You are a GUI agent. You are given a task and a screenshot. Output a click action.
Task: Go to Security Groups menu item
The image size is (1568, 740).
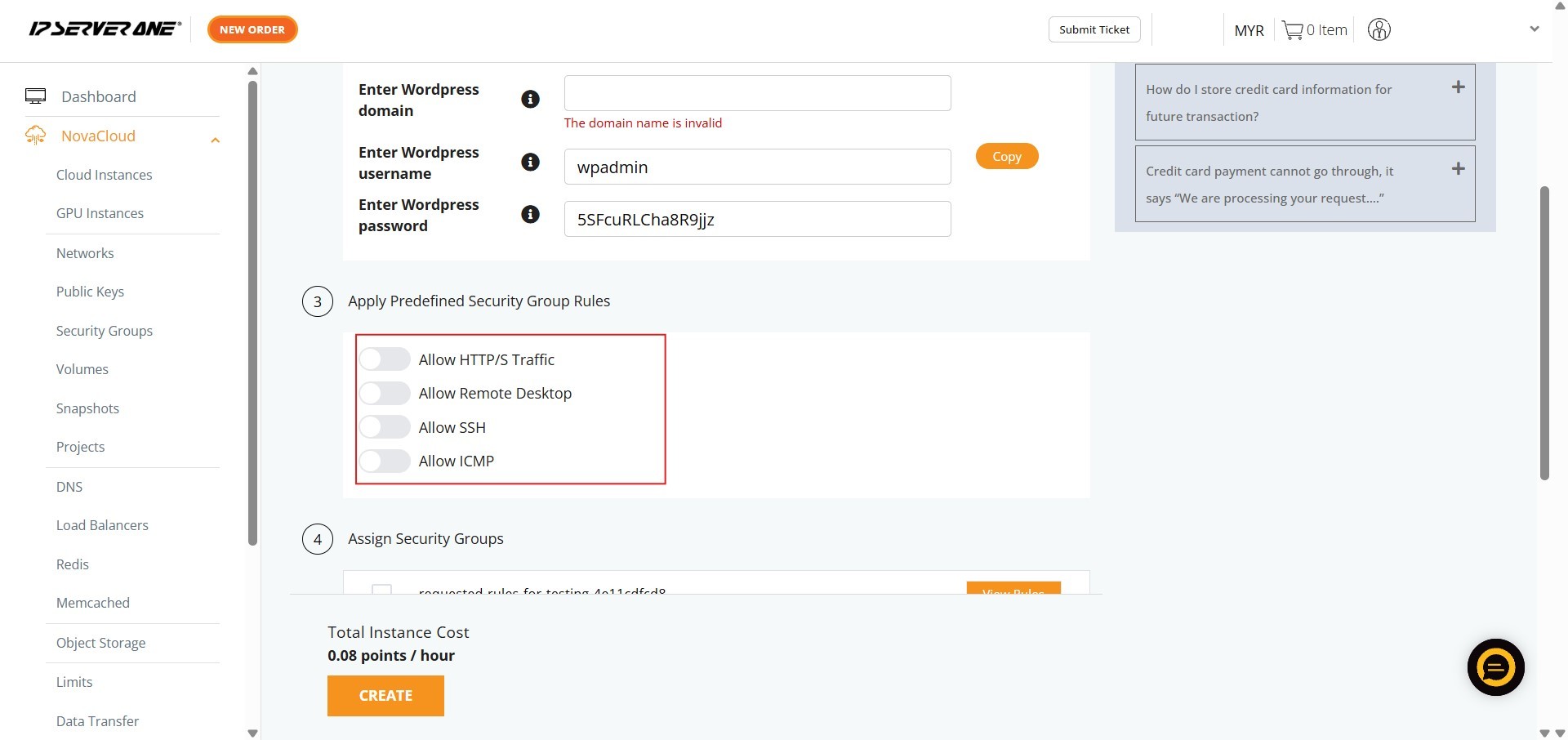[x=104, y=331]
